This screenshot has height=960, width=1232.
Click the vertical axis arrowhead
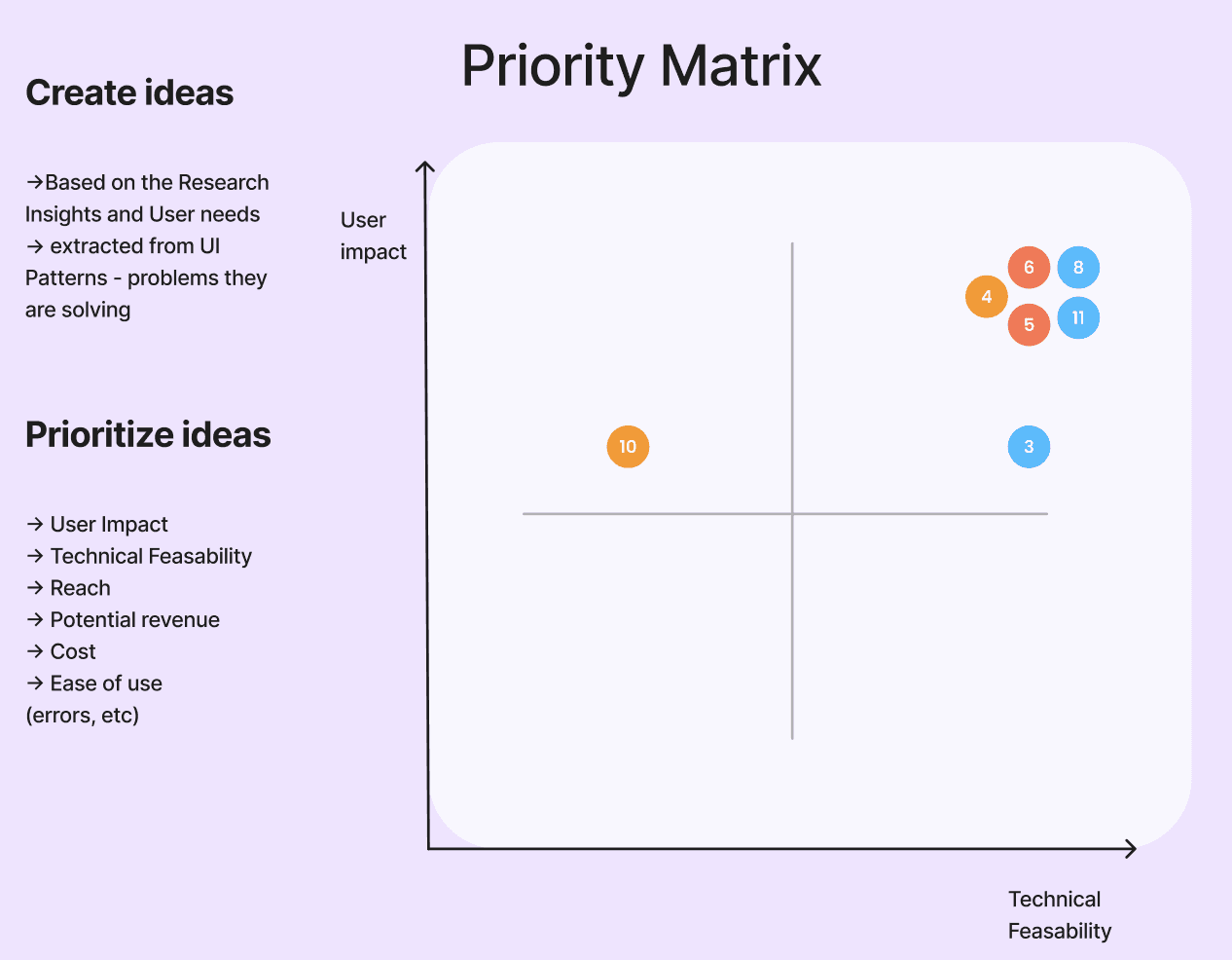[x=425, y=168]
